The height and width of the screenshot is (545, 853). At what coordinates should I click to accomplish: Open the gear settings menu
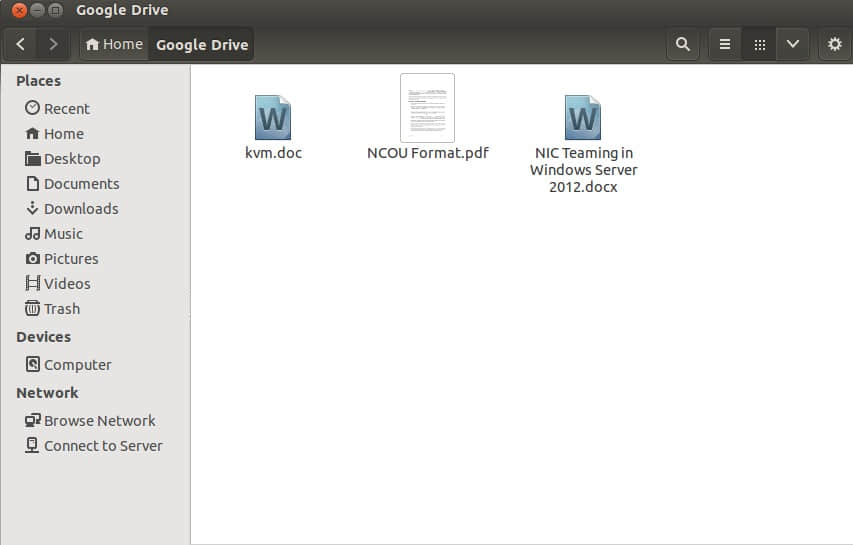tap(835, 44)
